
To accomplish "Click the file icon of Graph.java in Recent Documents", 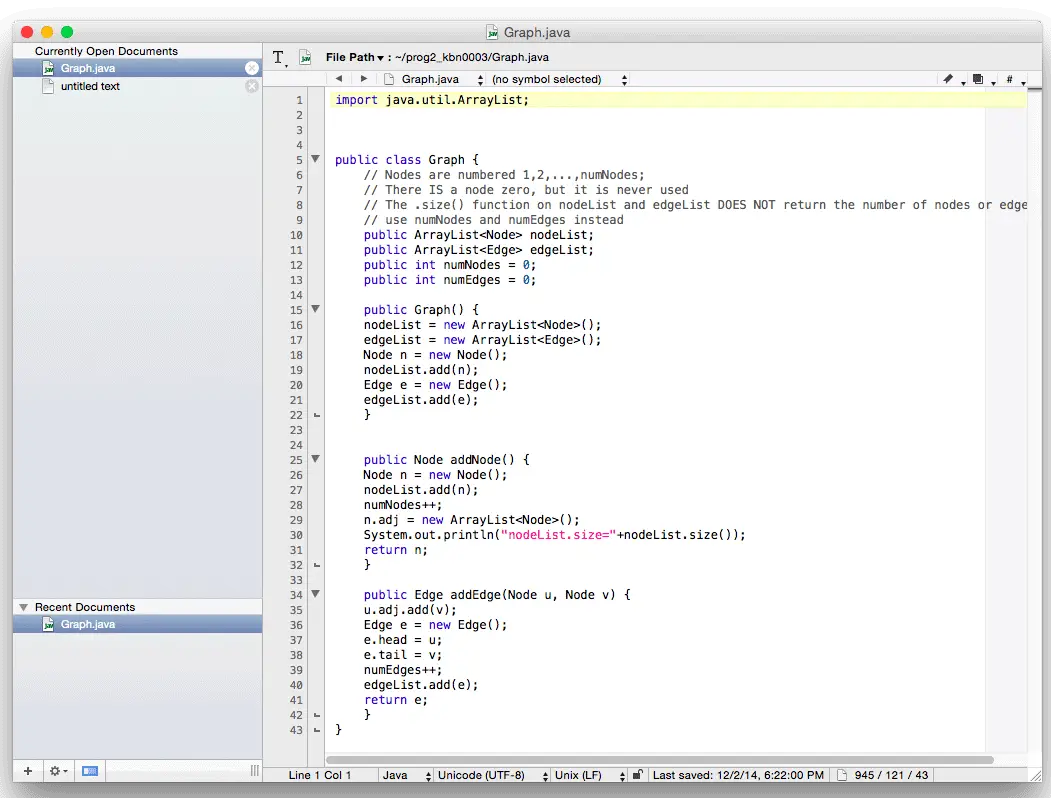I will click(48, 624).
